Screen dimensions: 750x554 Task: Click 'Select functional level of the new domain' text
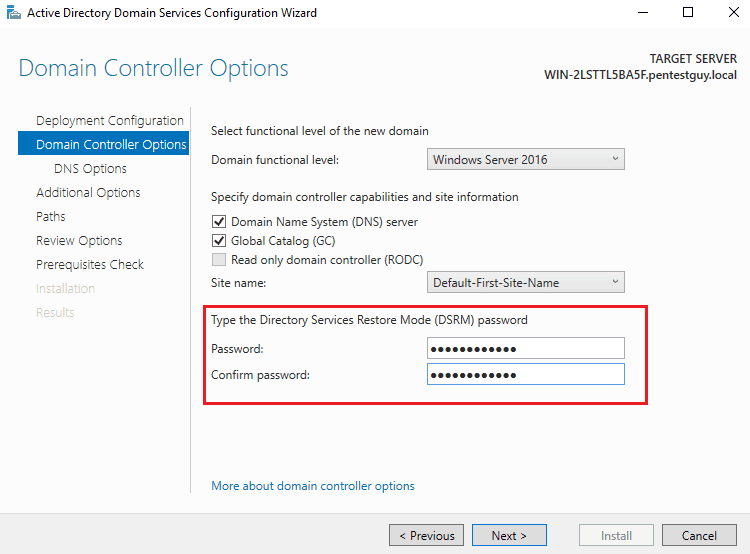320,131
